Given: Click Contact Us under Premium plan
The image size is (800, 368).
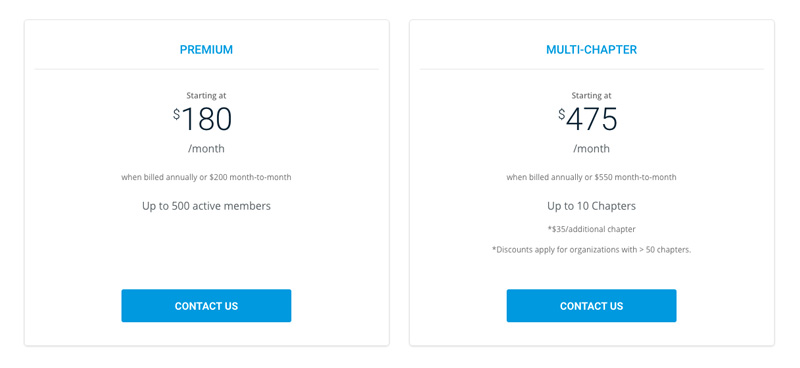Looking at the screenshot, I should (x=206, y=306).
